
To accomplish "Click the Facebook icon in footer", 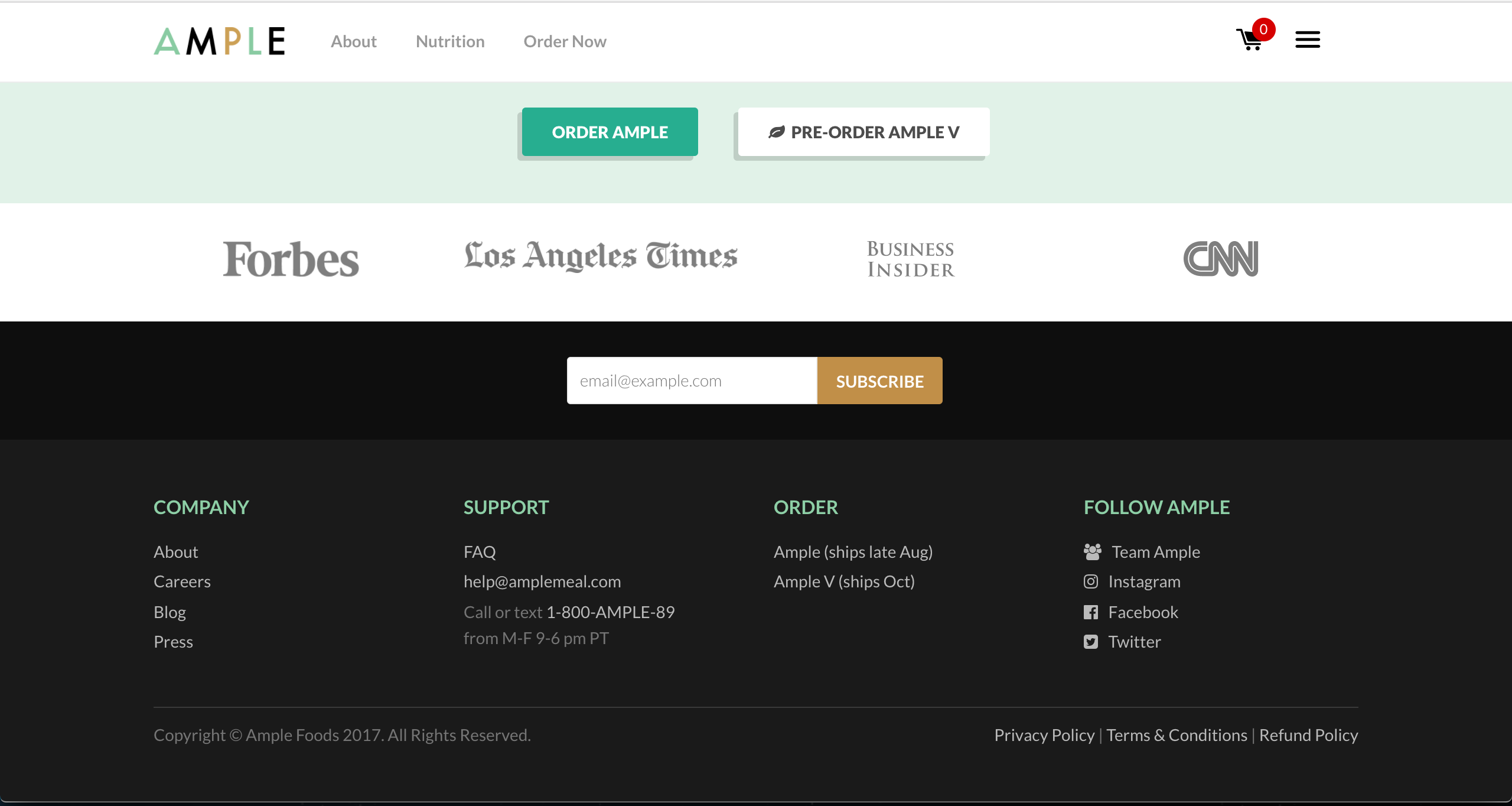I will pos(1090,613).
